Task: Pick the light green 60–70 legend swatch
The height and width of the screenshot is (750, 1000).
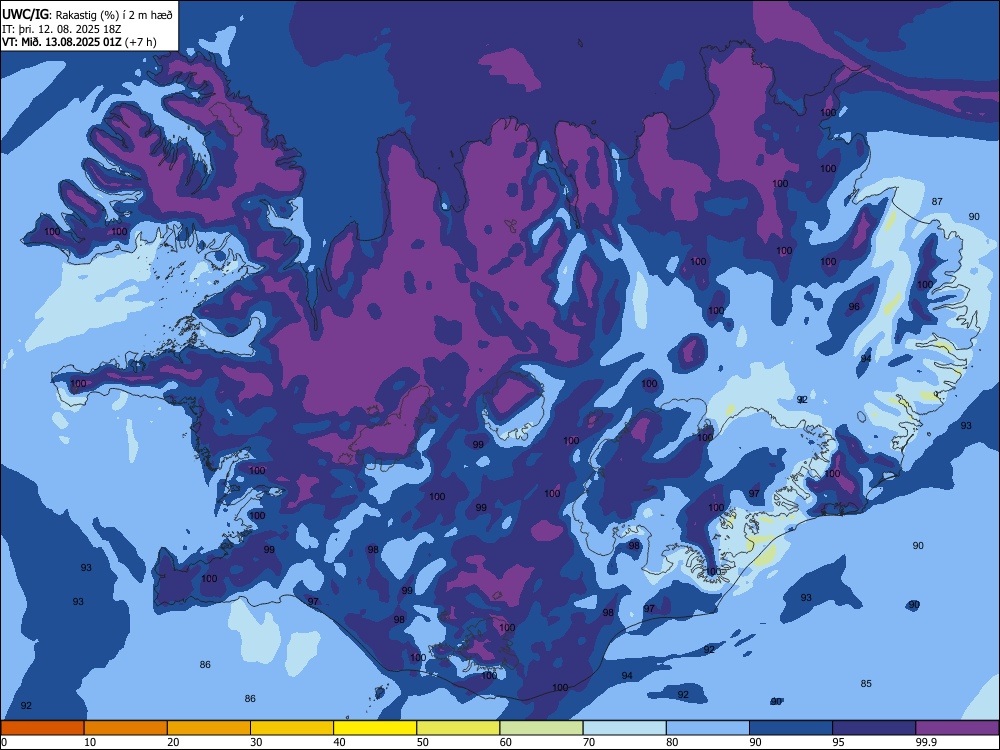Action: [541, 728]
